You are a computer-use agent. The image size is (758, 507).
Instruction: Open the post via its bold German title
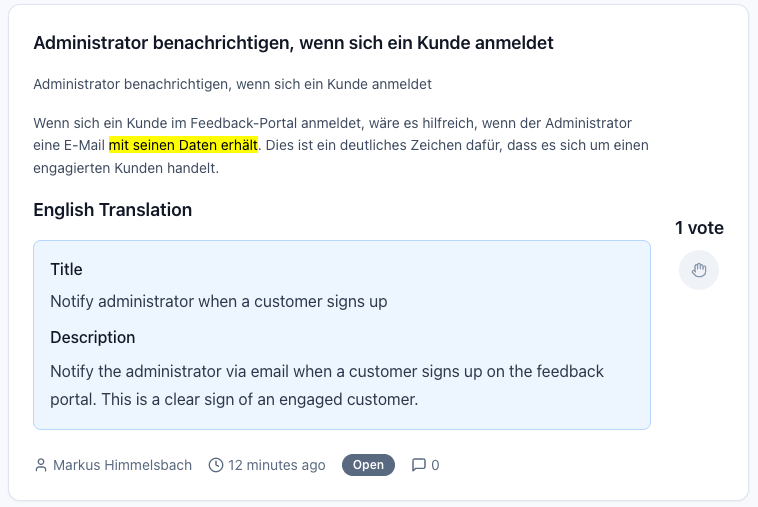pyautogui.click(x=293, y=43)
